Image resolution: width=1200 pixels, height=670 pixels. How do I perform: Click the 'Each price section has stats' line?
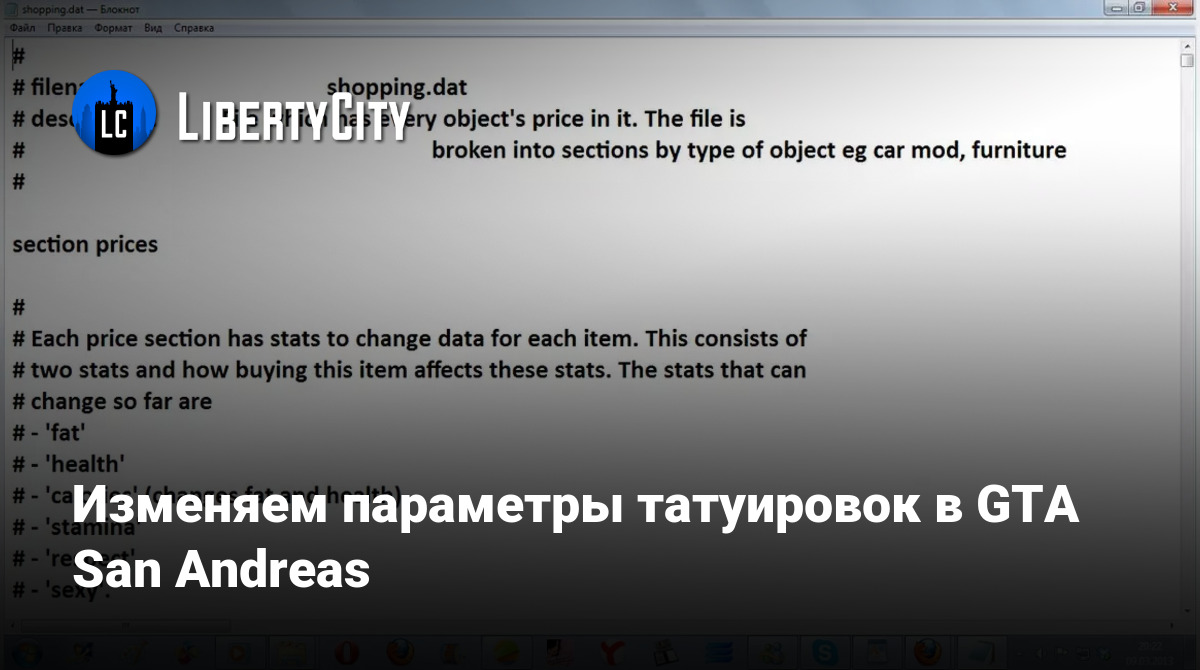[410, 339]
